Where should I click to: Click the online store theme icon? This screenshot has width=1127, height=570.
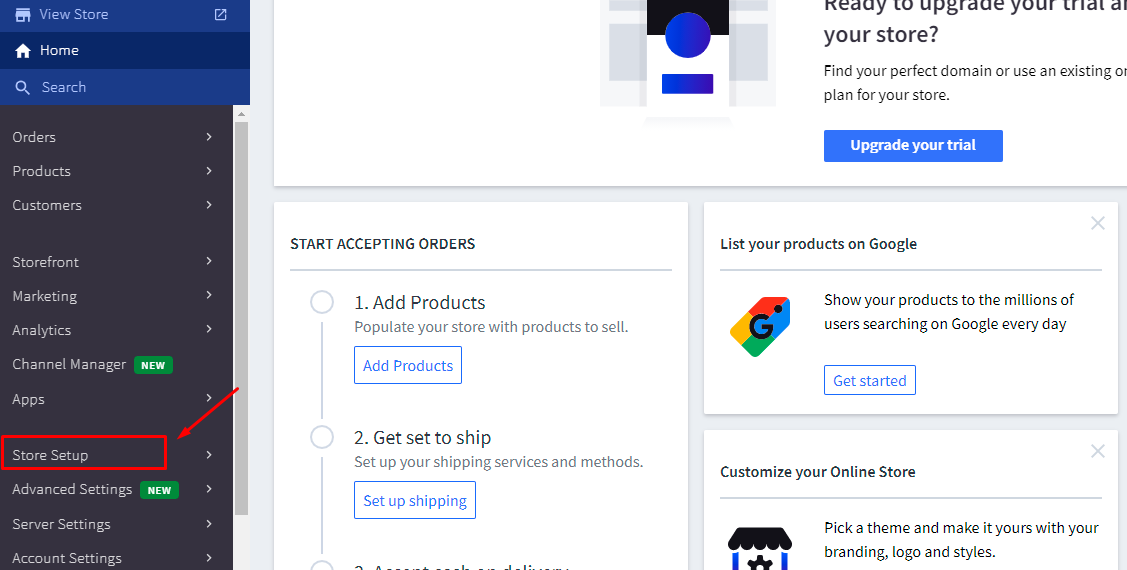coord(760,548)
